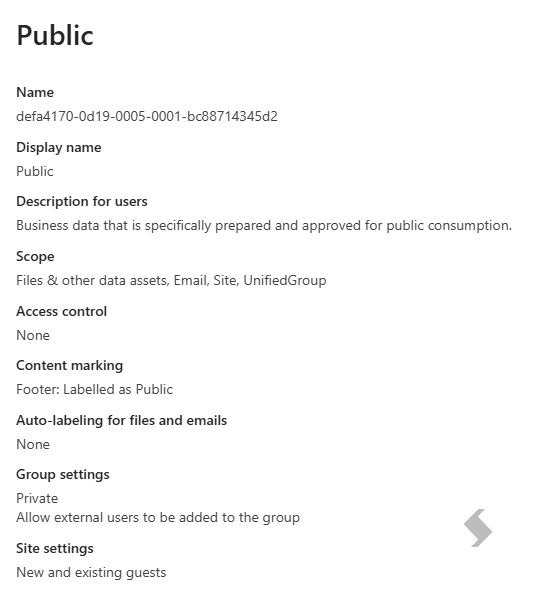Viewport: 544px width, 603px height.
Task: Select the label GUID defa4170-0d19-0005-0001-bc88714345d2
Action: [147, 116]
